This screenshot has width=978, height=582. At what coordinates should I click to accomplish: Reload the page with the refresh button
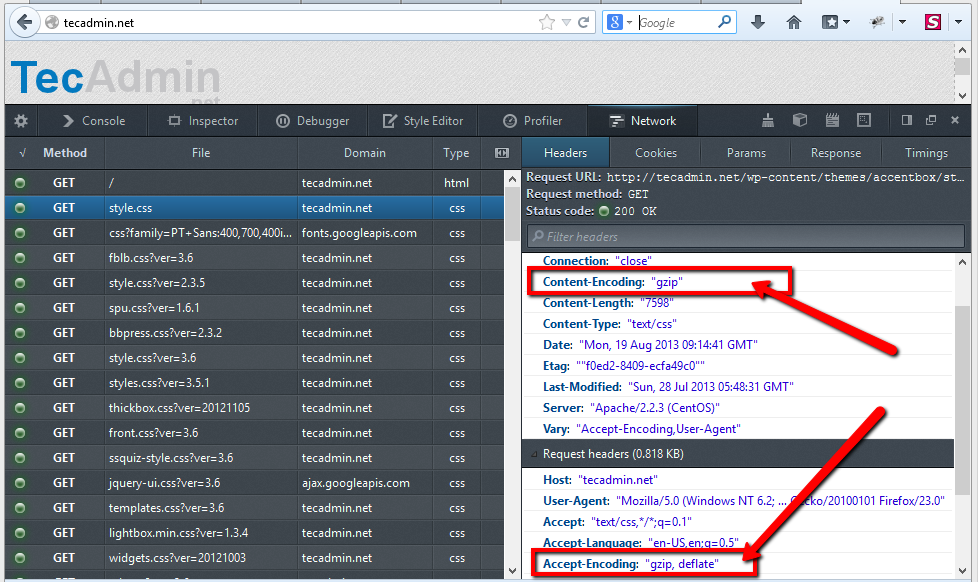[x=584, y=22]
